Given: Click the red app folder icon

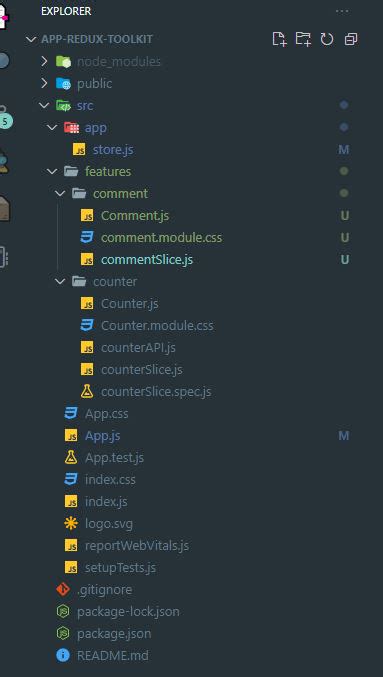Looking at the screenshot, I should coord(71,127).
